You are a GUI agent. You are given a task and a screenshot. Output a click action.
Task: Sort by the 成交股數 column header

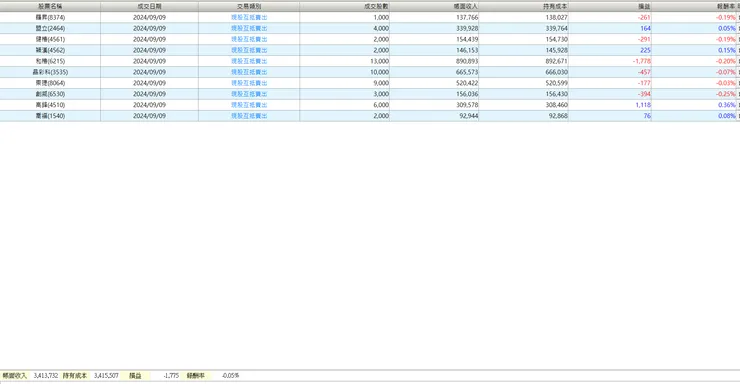(x=345, y=7)
